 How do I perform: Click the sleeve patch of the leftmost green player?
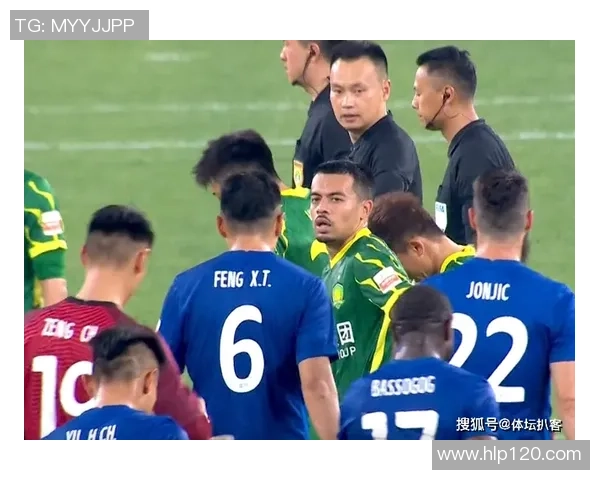(x=52, y=223)
